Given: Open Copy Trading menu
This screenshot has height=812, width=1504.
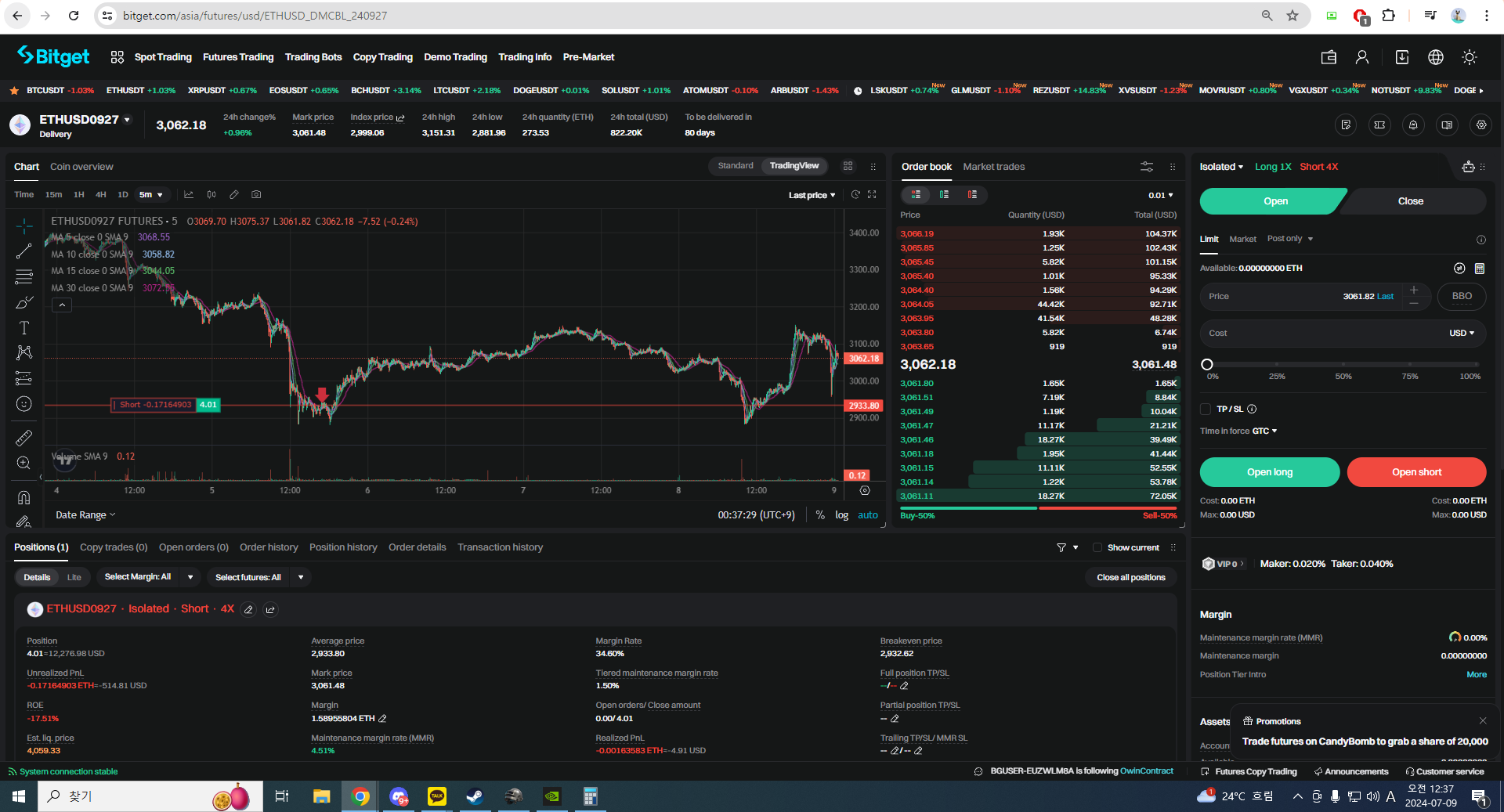Looking at the screenshot, I should [x=382, y=57].
